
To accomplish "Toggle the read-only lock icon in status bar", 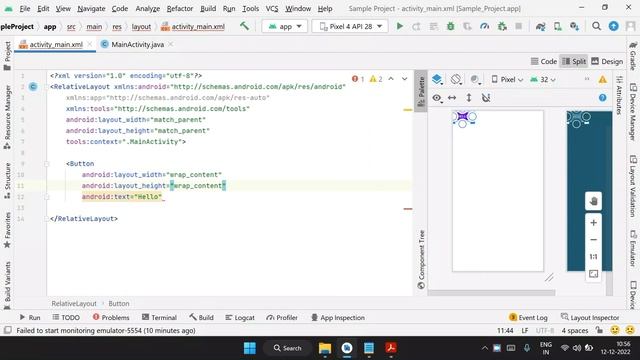I will click(599, 330).
